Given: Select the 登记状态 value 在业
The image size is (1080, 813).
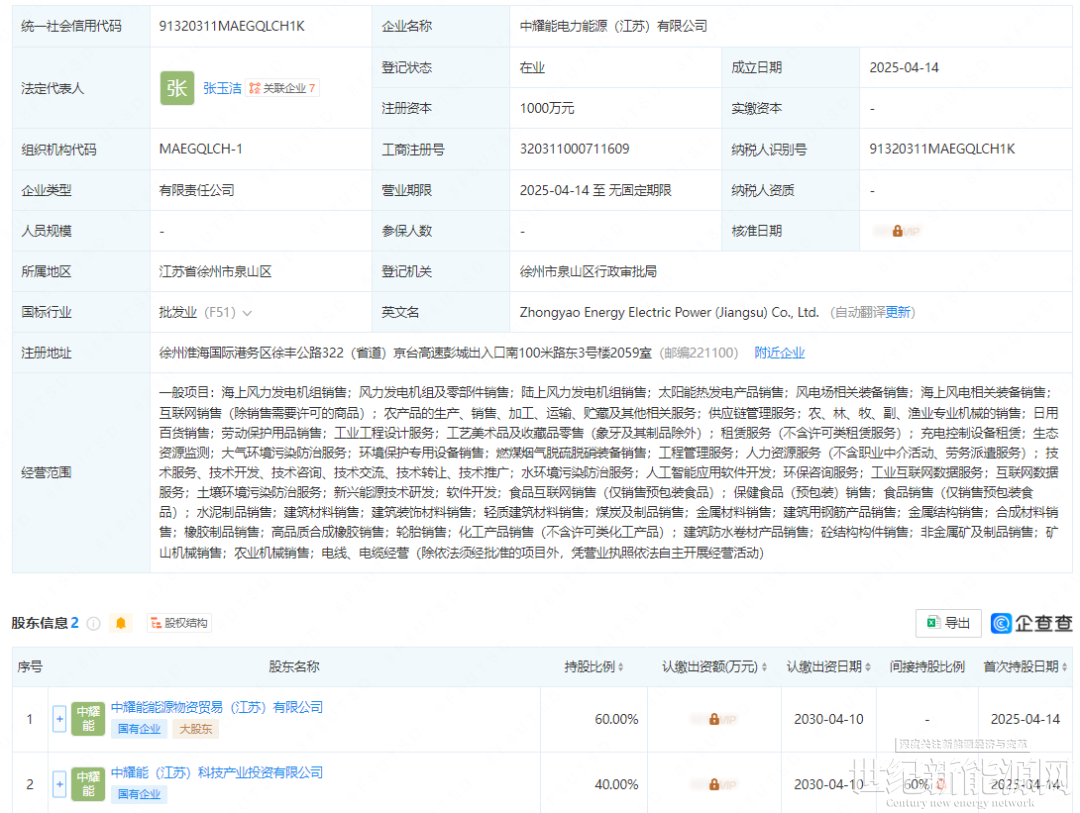Looking at the screenshot, I should pos(532,68).
